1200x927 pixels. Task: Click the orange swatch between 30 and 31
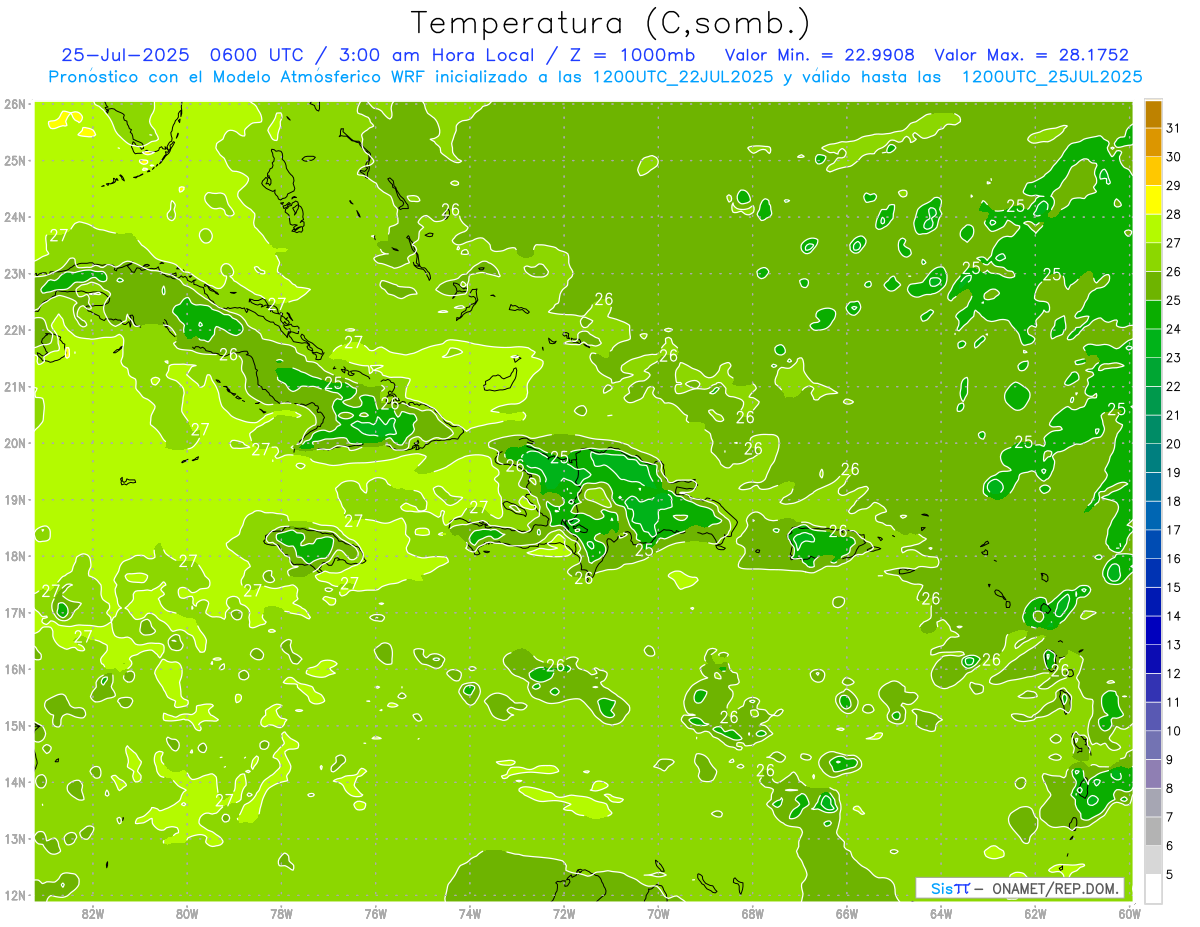(1153, 143)
